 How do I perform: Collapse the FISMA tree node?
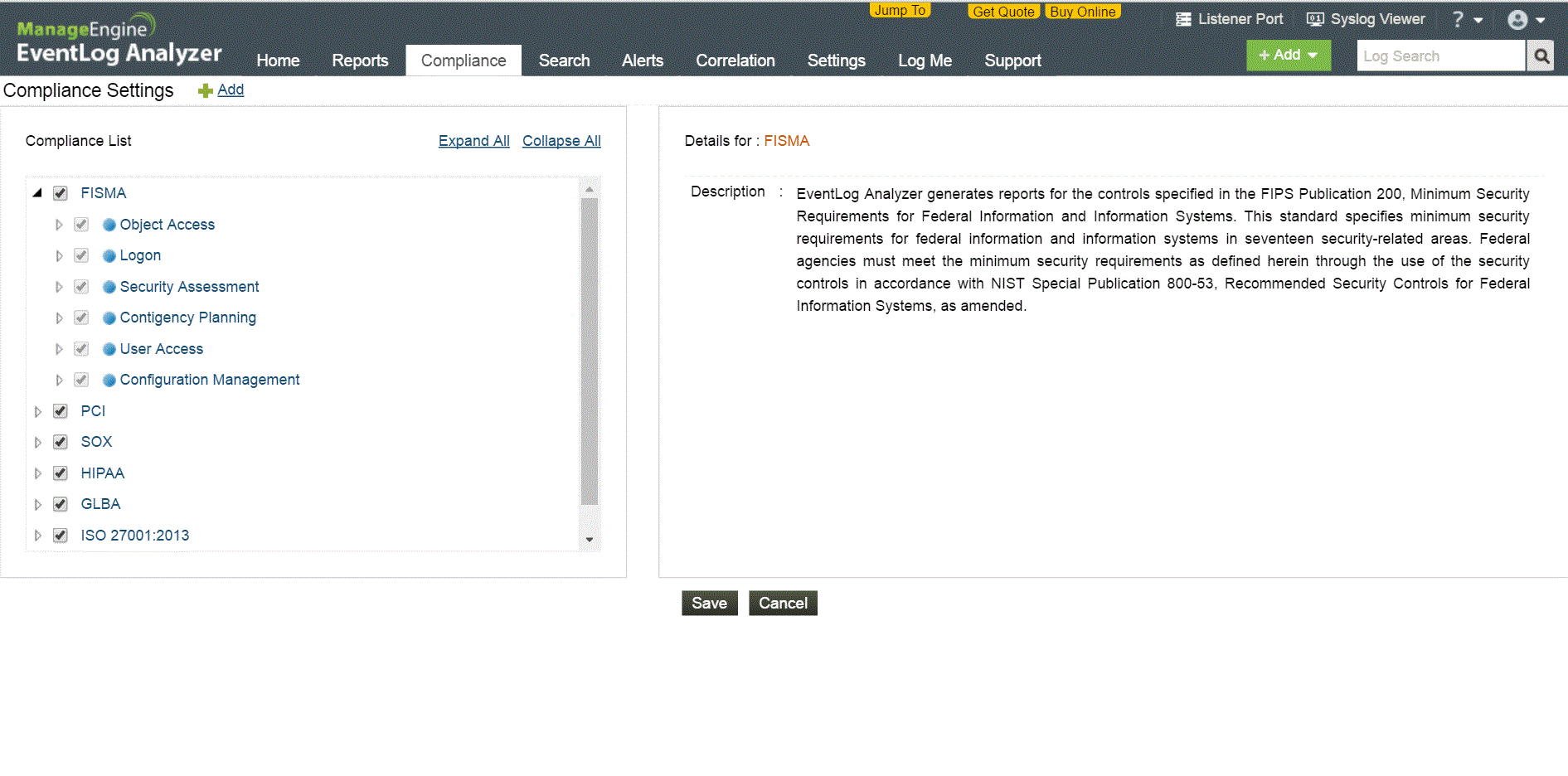pyautogui.click(x=37, y=193)
